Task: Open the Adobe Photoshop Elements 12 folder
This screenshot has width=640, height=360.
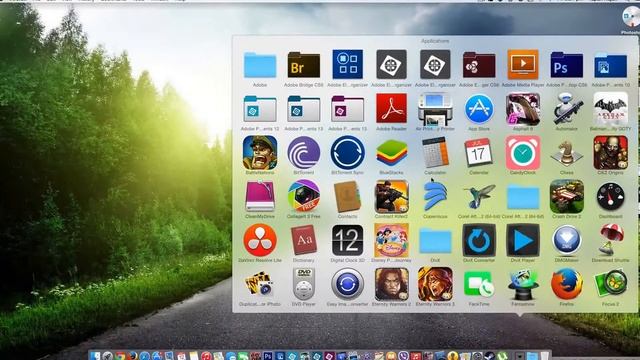Action: tap(260, 109)
